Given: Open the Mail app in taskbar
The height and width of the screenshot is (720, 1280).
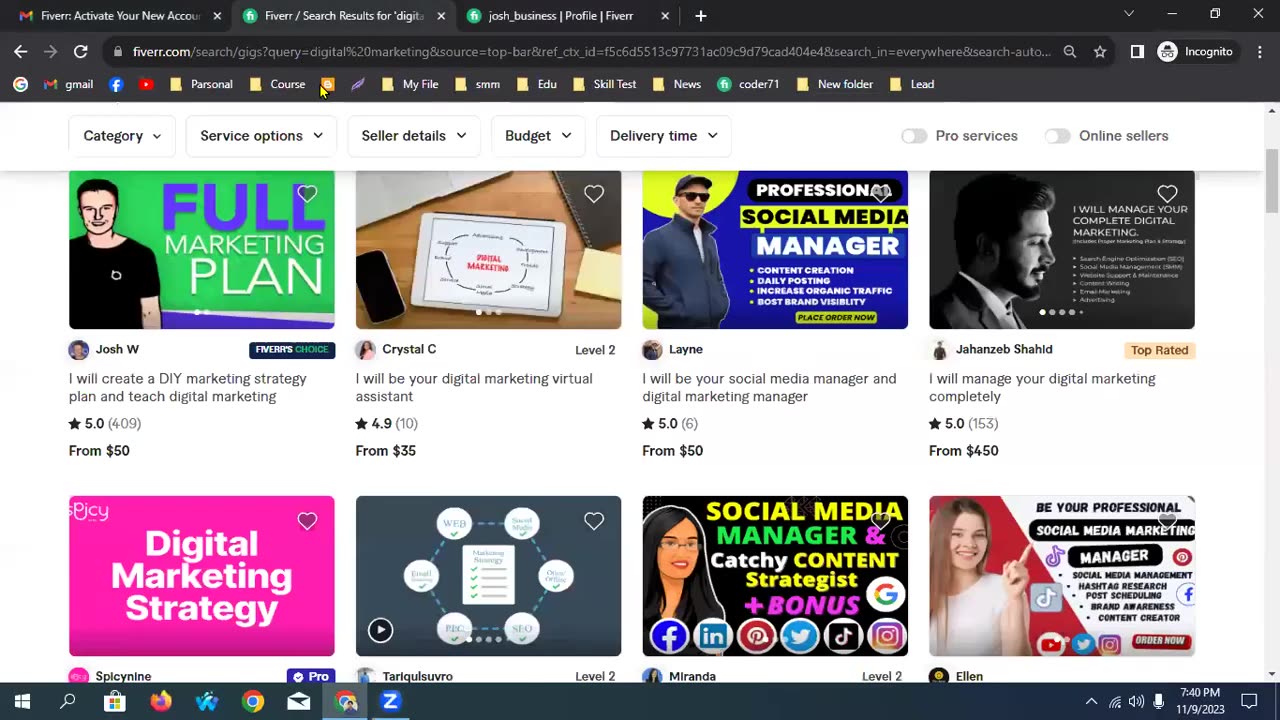Looking at the screenshot, I should point(299,701).
